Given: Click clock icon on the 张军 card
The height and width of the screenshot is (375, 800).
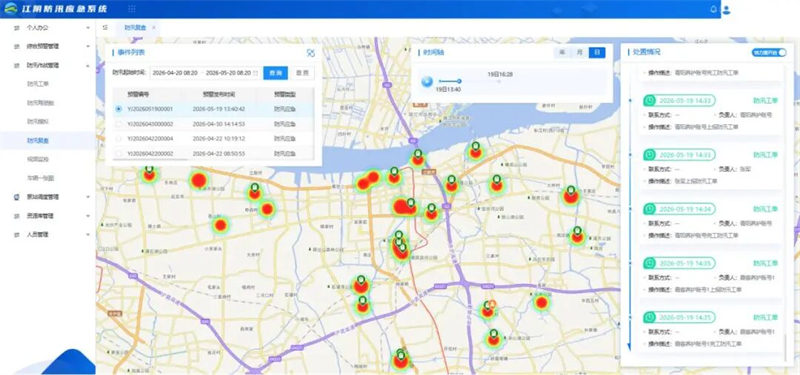Looking at the screenshot, I should (649, 155).
